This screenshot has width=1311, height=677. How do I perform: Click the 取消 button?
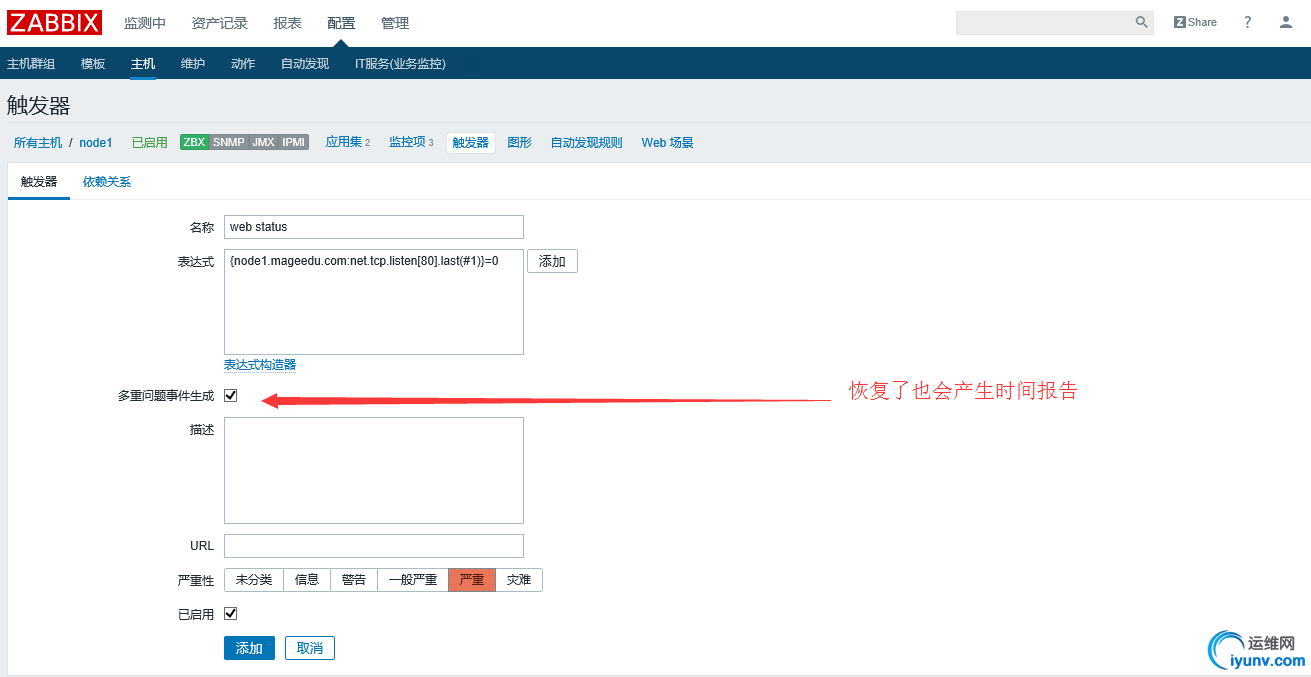[310, 648]
